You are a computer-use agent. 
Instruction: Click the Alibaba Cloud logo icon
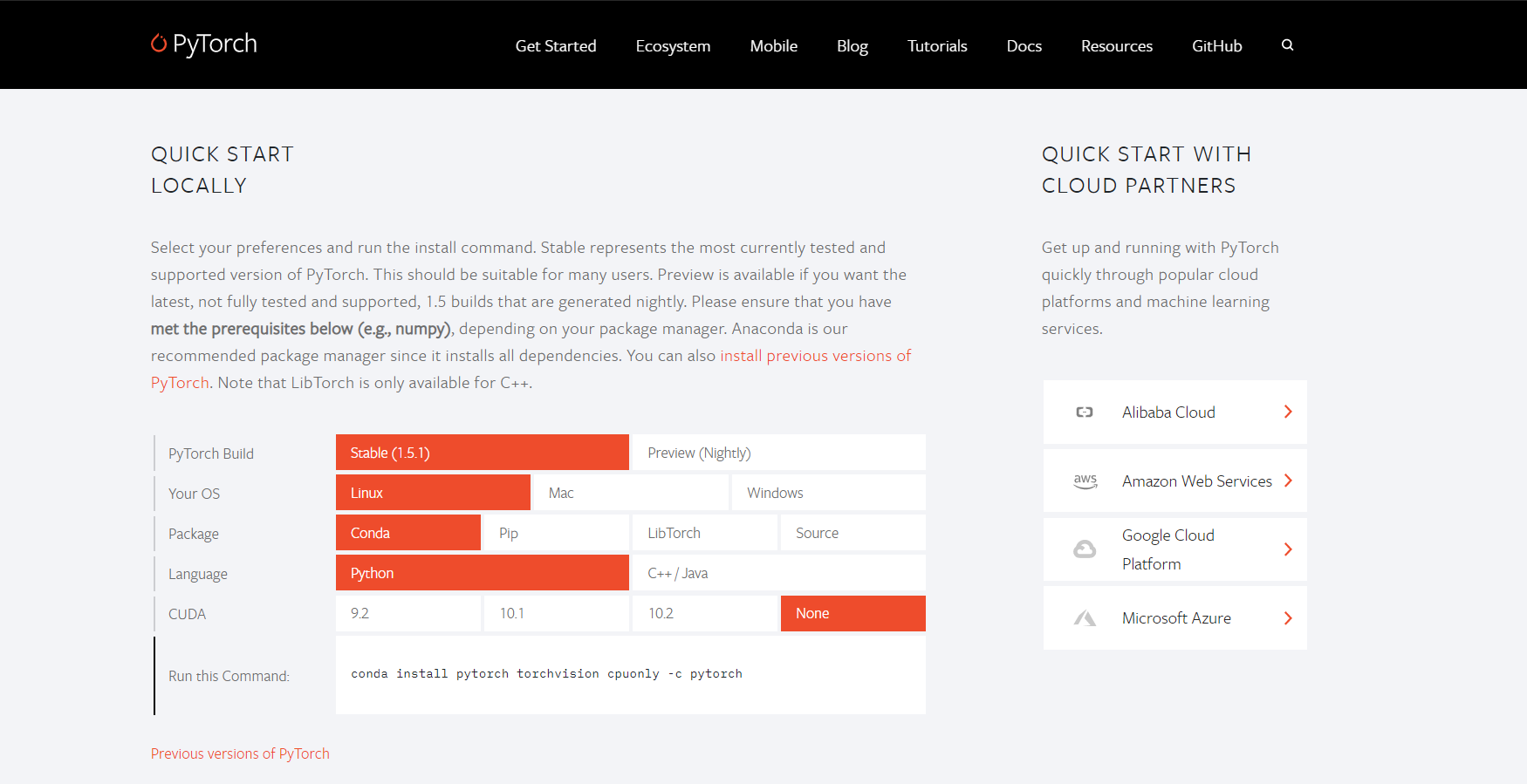pos(1085,412)
